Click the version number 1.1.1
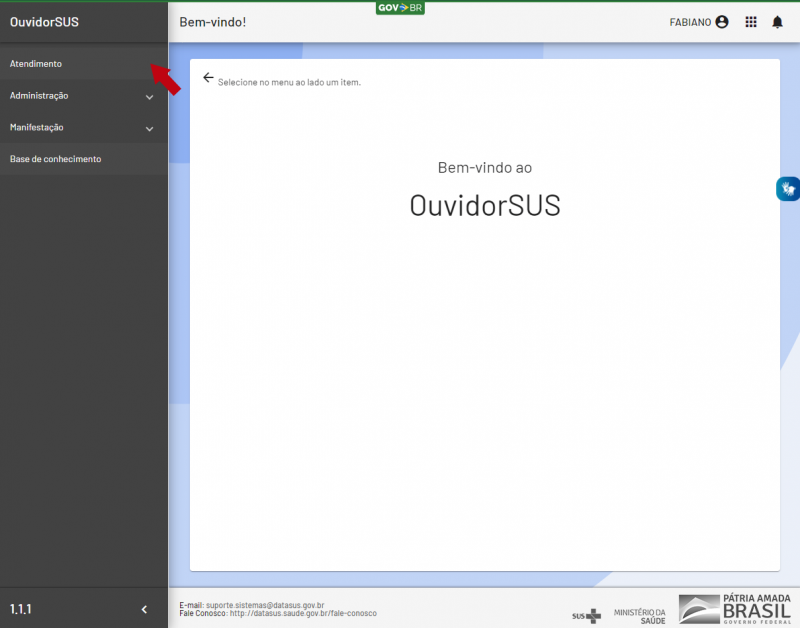 [21, 608]
